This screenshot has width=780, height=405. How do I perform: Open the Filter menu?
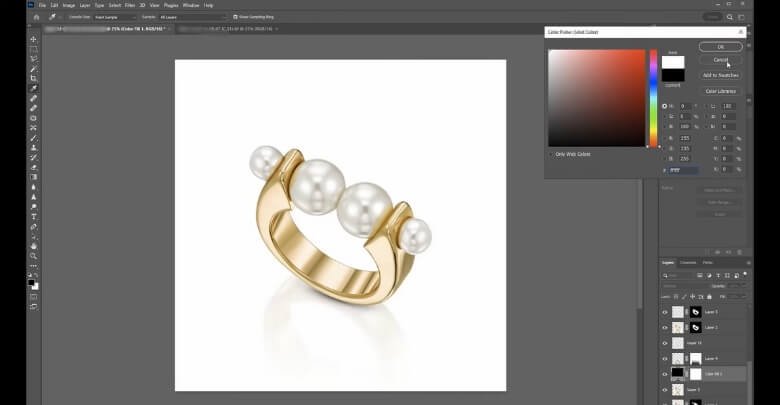point(130,5)
